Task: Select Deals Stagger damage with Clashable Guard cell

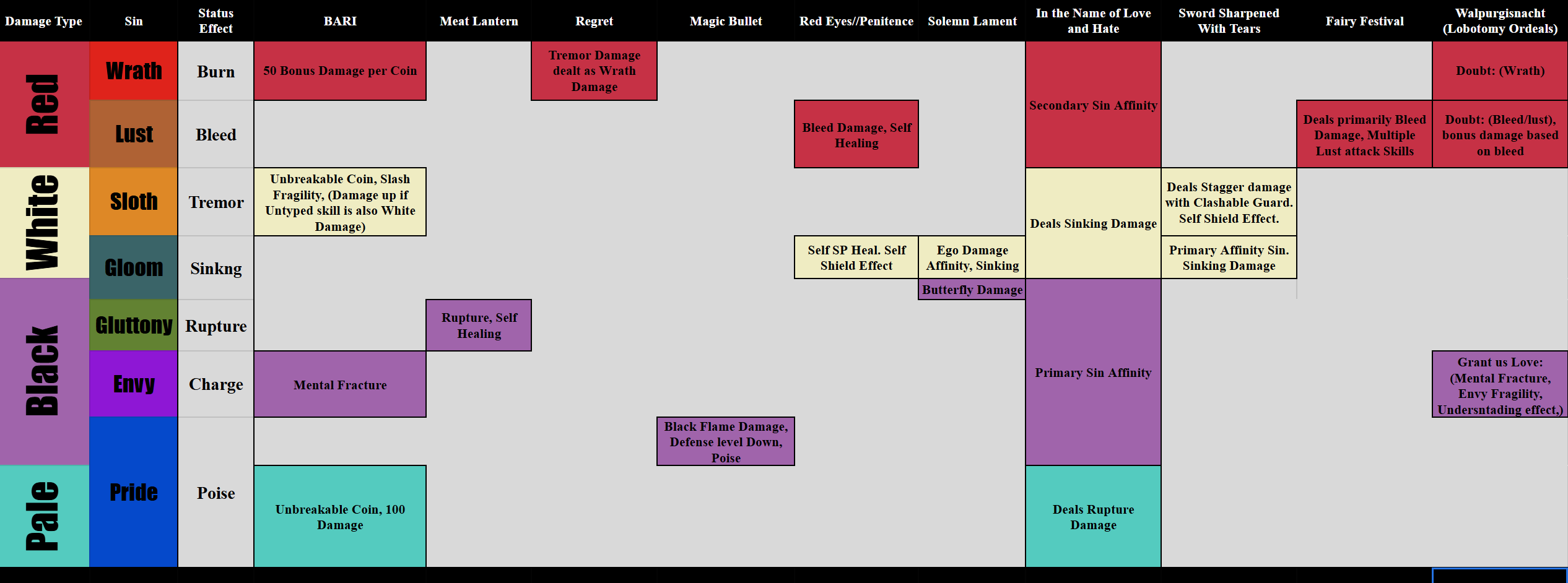Action: click(x=1229, y=202)
